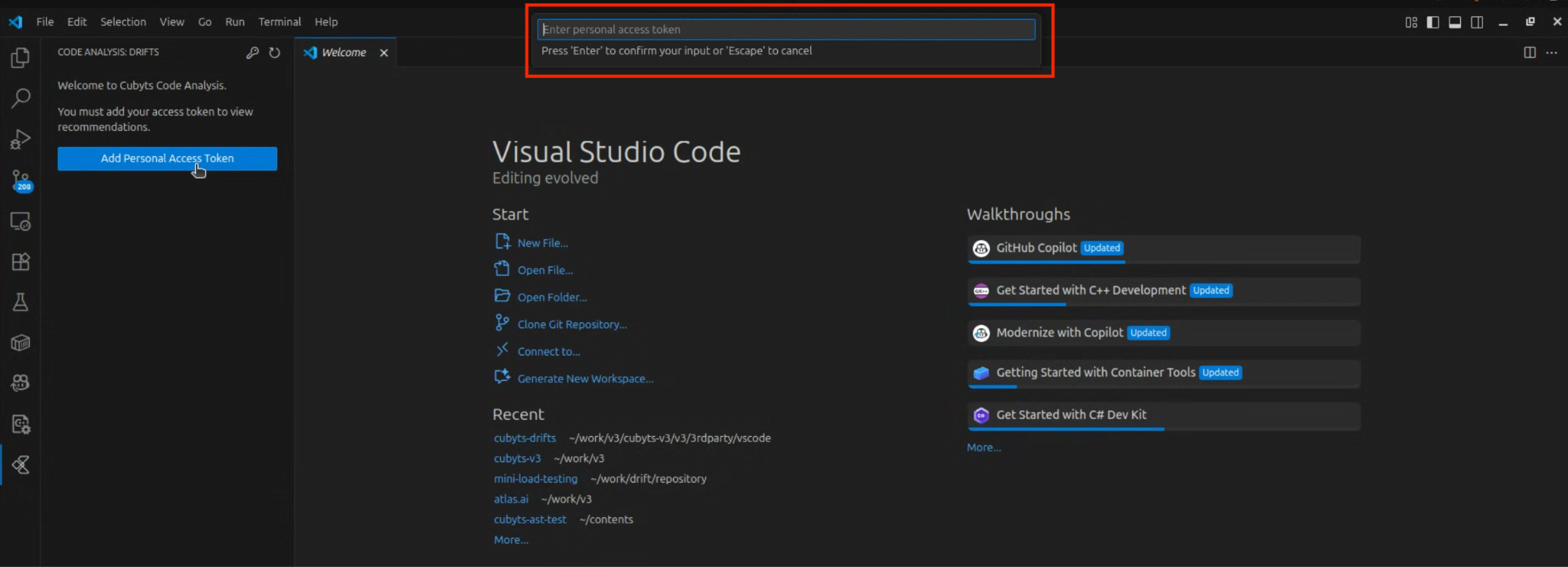Image resolution: width=1568 pixels, height=567 pixels.
Task: Click Add Personal Access Token button
Action: [167, 159]
